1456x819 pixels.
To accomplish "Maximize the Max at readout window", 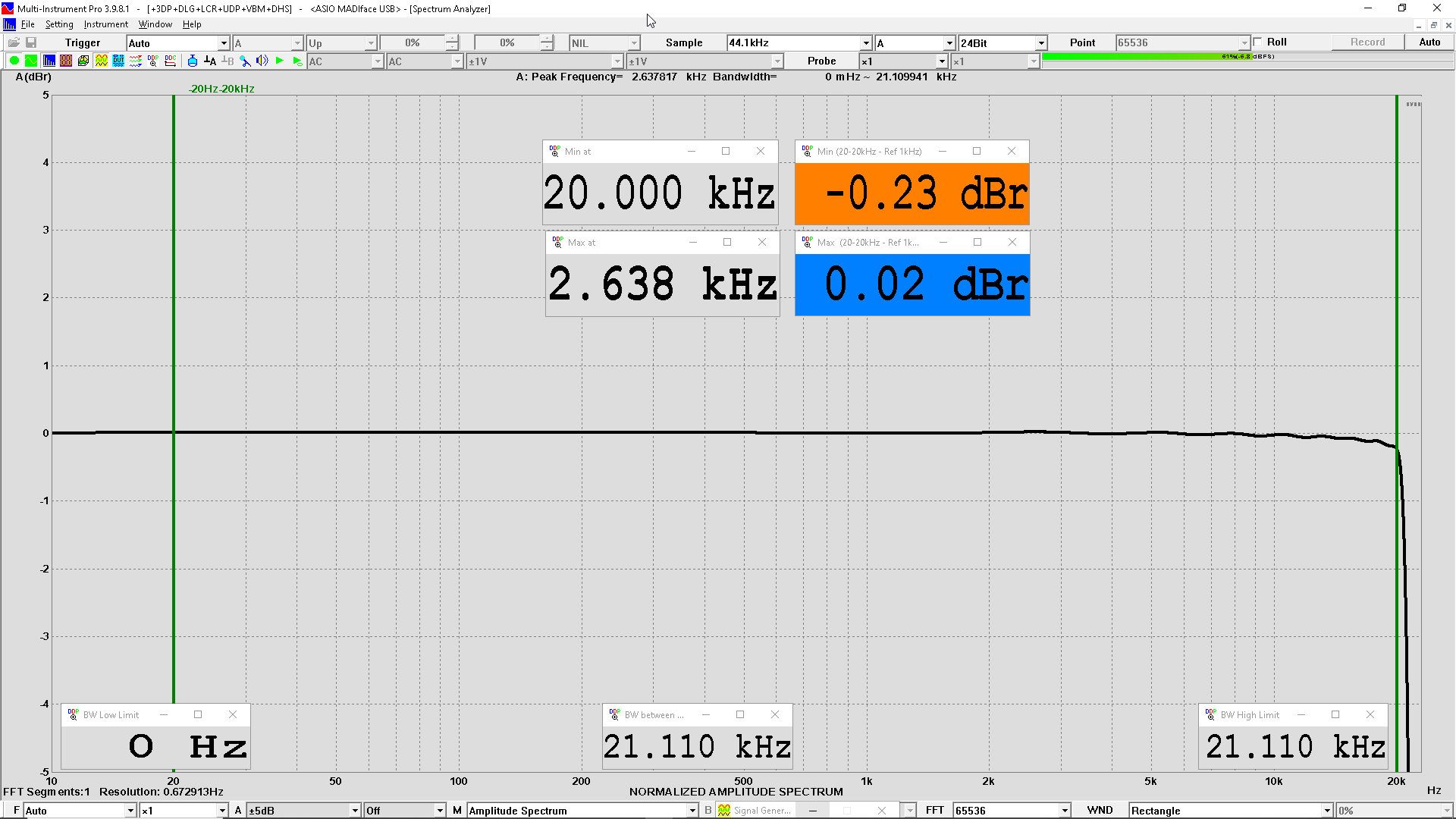I will [727, 242].
